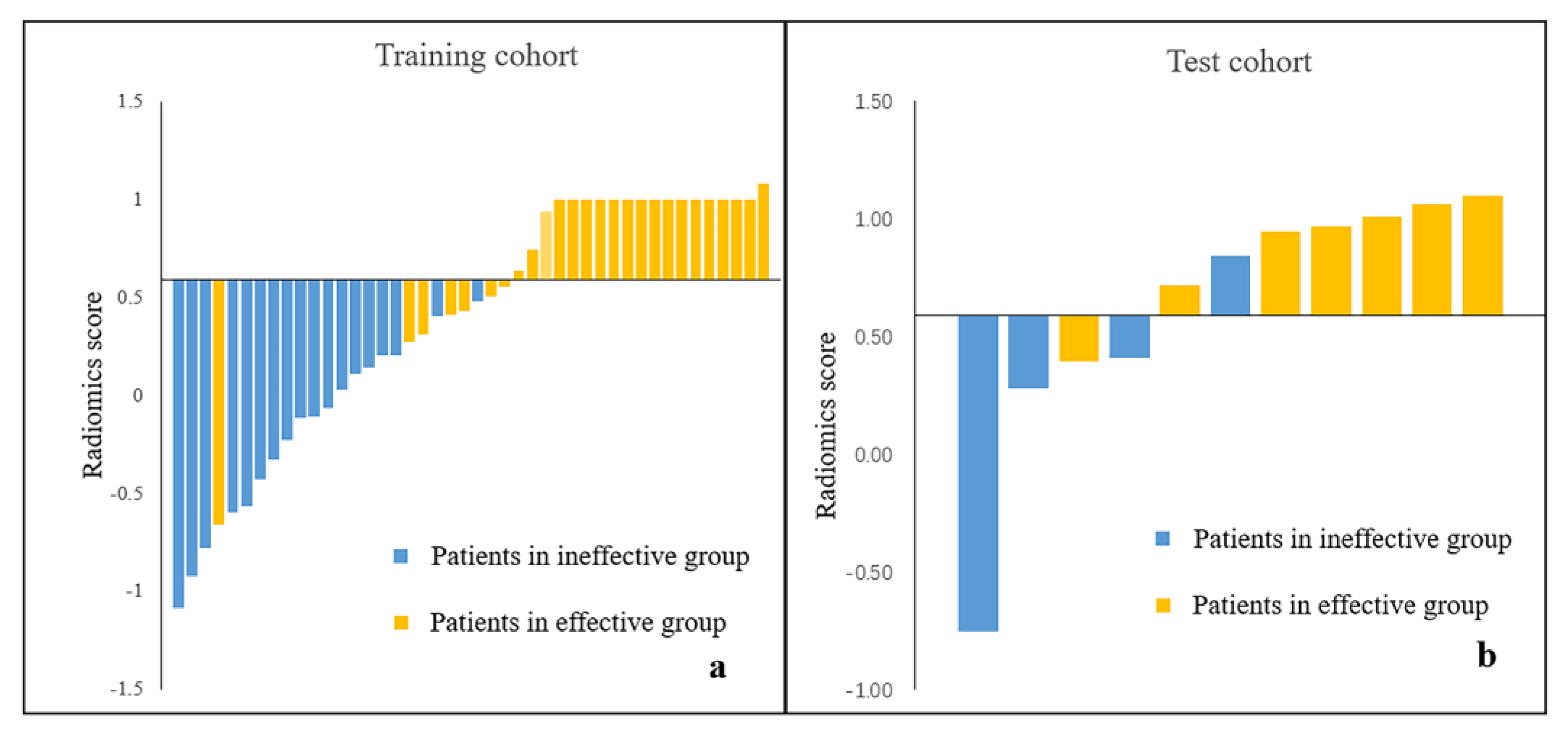1568x738 pixels.
Task: Click the Test cohort "Patients in ineffective group" legend text
Action: coord(1352,539)
